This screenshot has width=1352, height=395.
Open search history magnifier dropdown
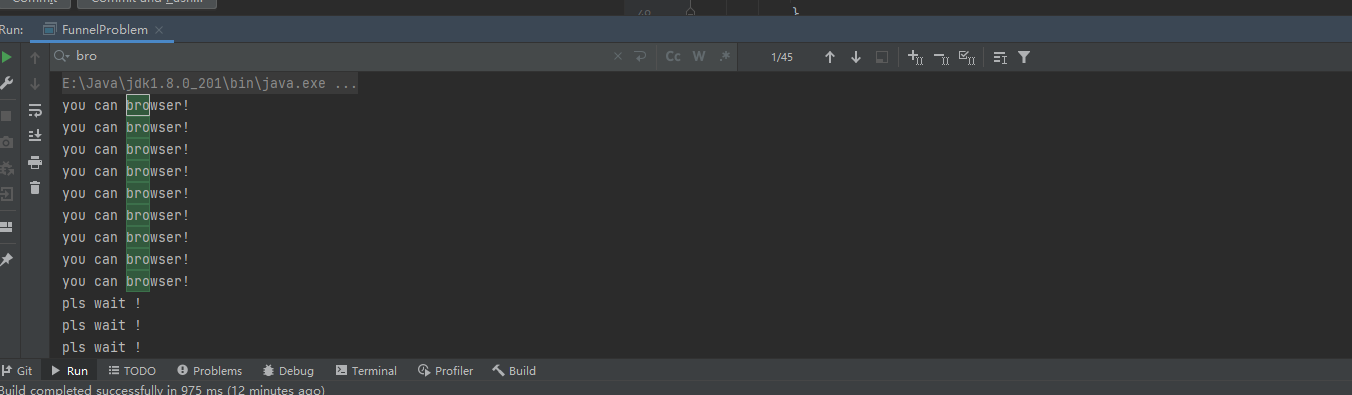pyautogui.click(x=61, y=57)
